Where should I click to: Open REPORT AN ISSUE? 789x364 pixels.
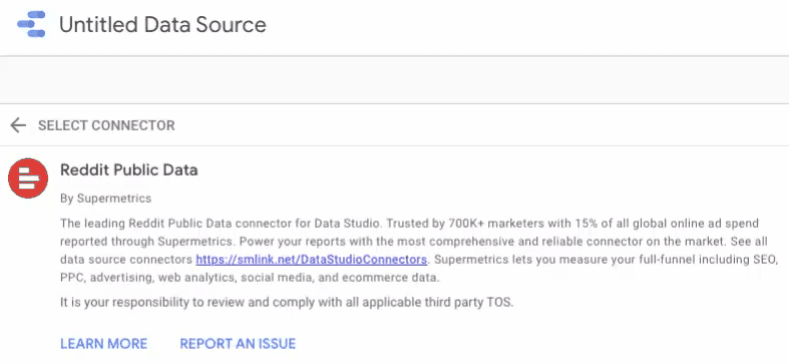click(238, 344)
